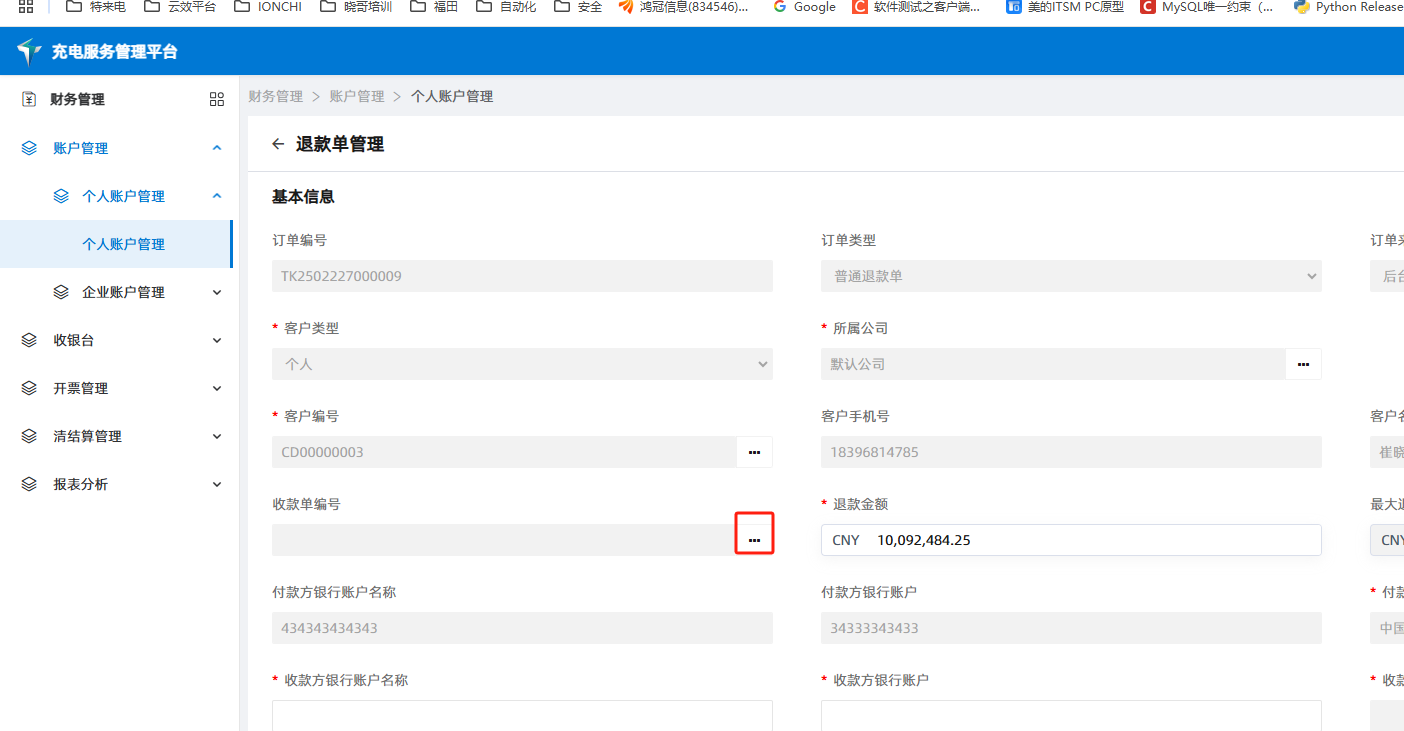1404x731 pixels.
Task: Click 账户管理 breadcrumb link
Action: [357, 96]
